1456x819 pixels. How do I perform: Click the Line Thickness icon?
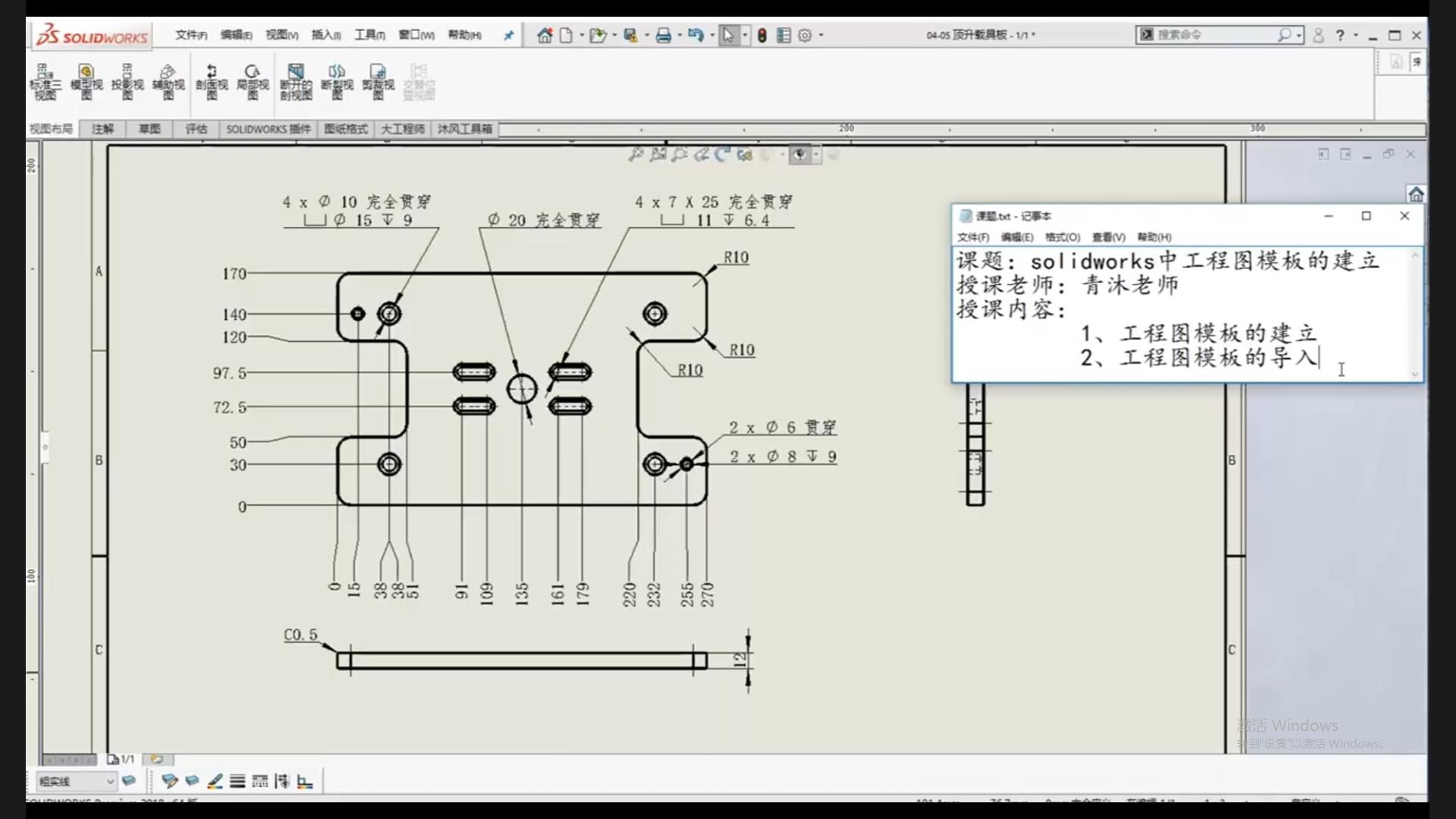(237, 780)
